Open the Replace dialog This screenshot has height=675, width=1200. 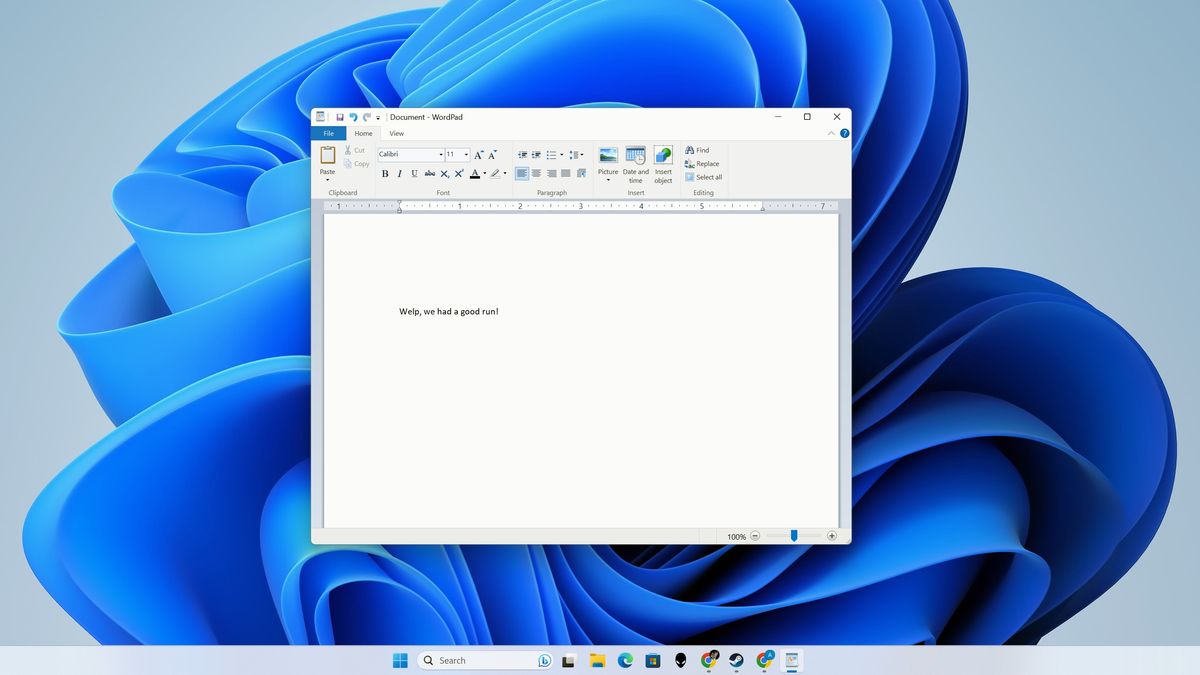[x=702, y=163]
